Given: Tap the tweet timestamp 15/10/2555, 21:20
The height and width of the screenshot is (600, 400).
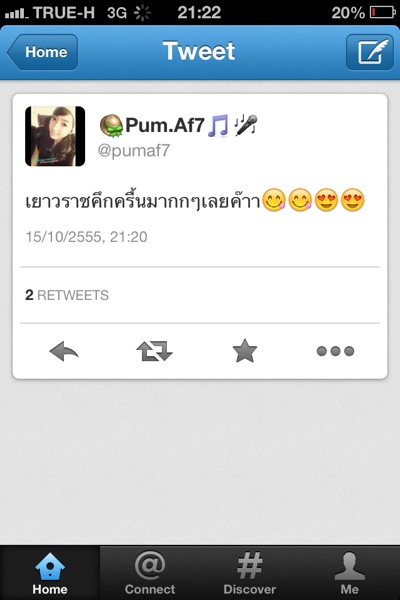Looking at the screenshot, I should coord(87,237).
